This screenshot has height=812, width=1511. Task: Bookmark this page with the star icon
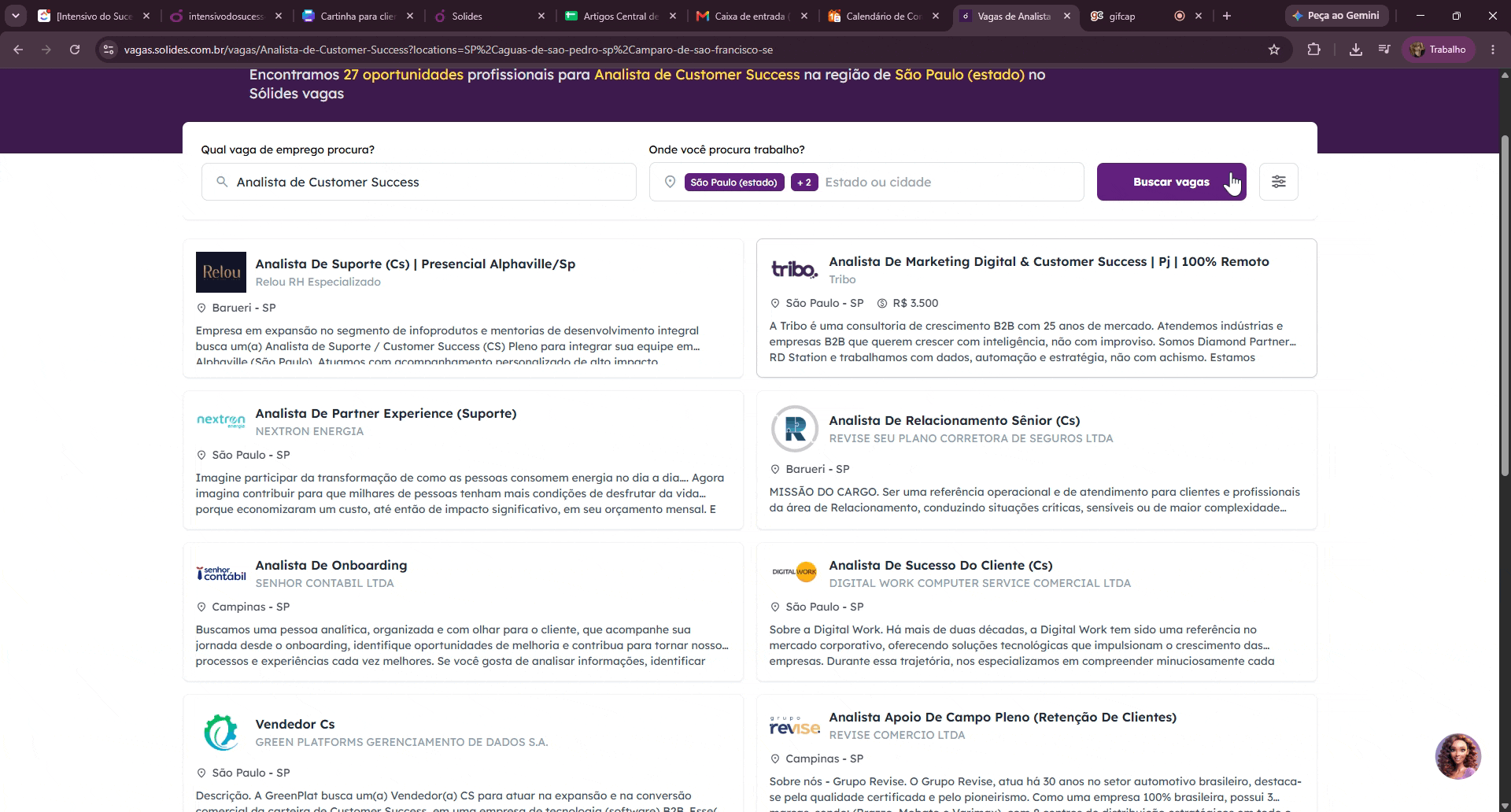(x=1274, y=50)
